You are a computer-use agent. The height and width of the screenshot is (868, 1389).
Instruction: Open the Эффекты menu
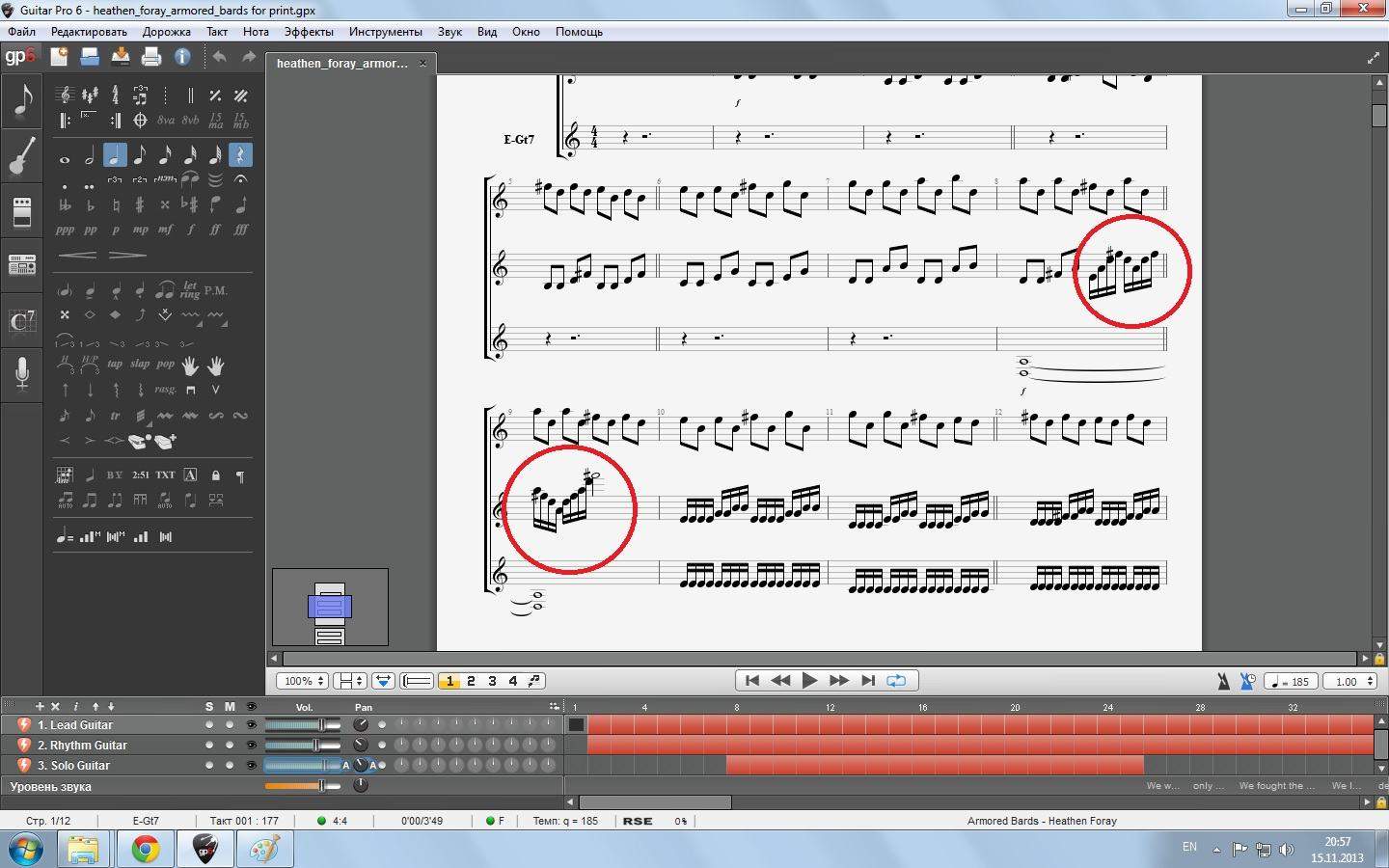[309, 32]
